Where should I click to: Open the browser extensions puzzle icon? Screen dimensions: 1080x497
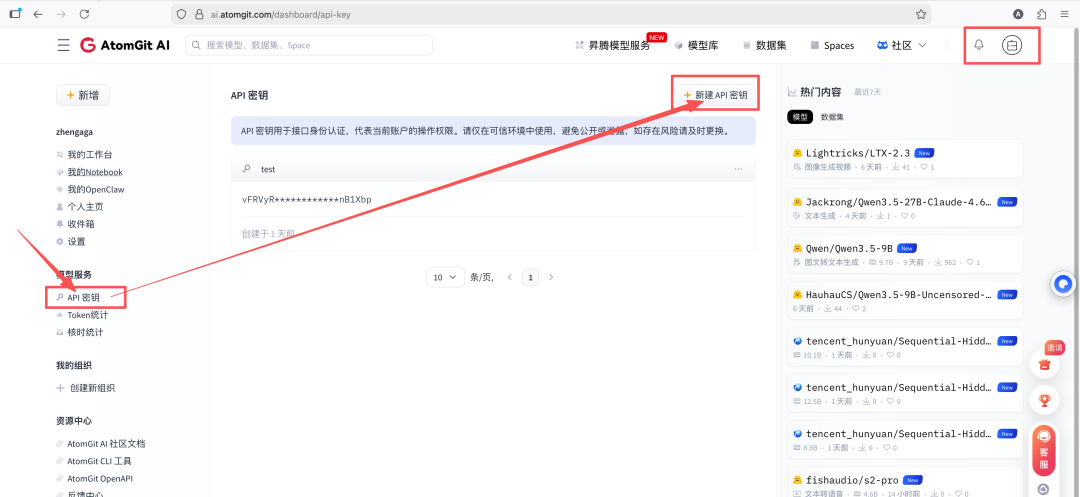tap(1041, 14)
